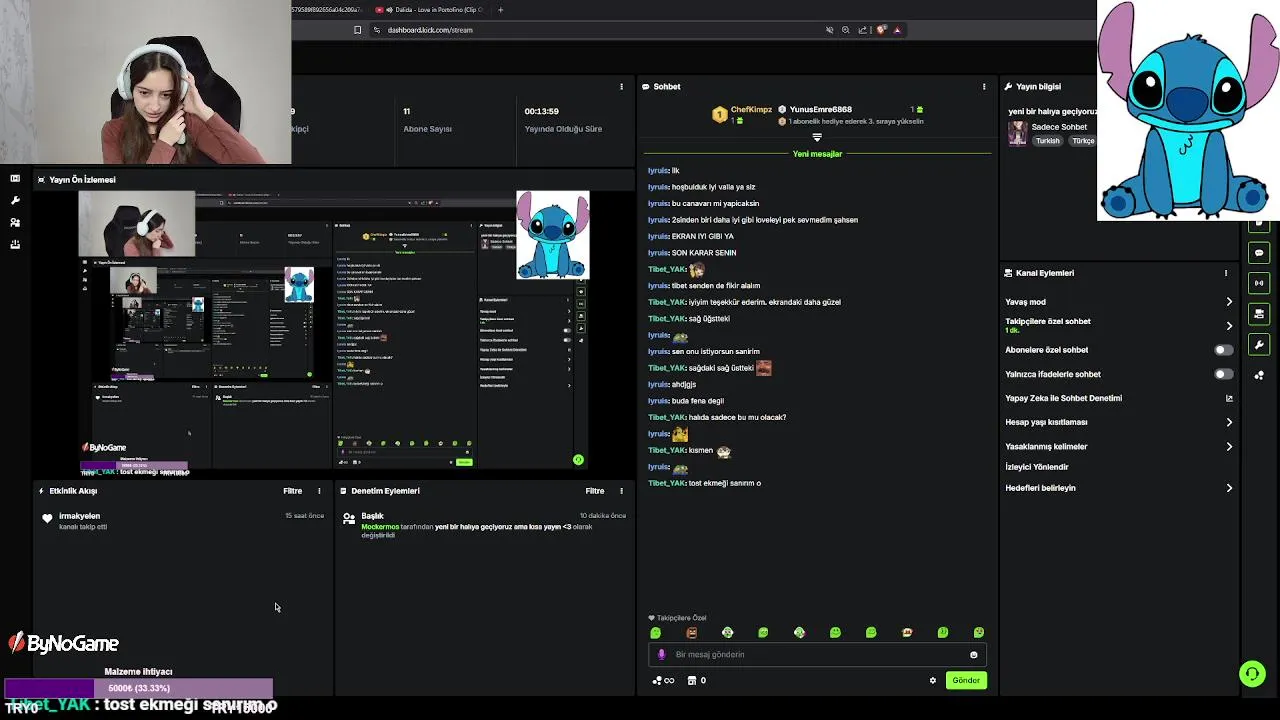Click the chat bubble icon in right sidebar
The width and height of the screenshot is (1280, 720).
tap(1259, 253)
